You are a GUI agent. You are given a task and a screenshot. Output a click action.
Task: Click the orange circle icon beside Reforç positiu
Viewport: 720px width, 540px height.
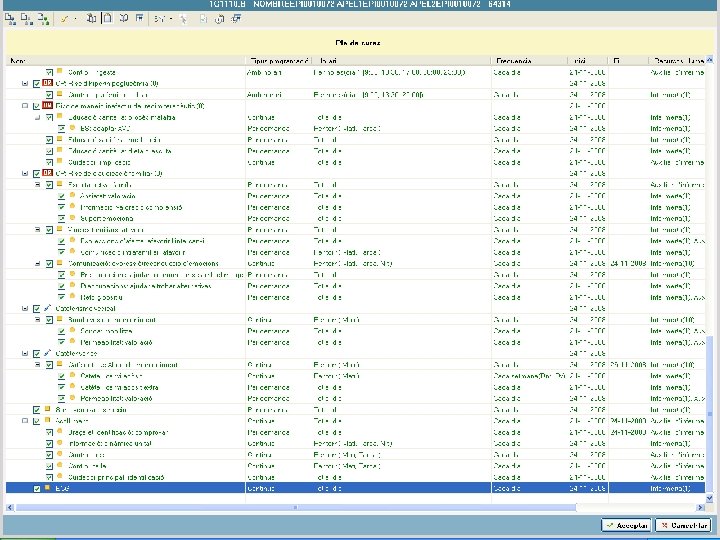coord(73,297)
